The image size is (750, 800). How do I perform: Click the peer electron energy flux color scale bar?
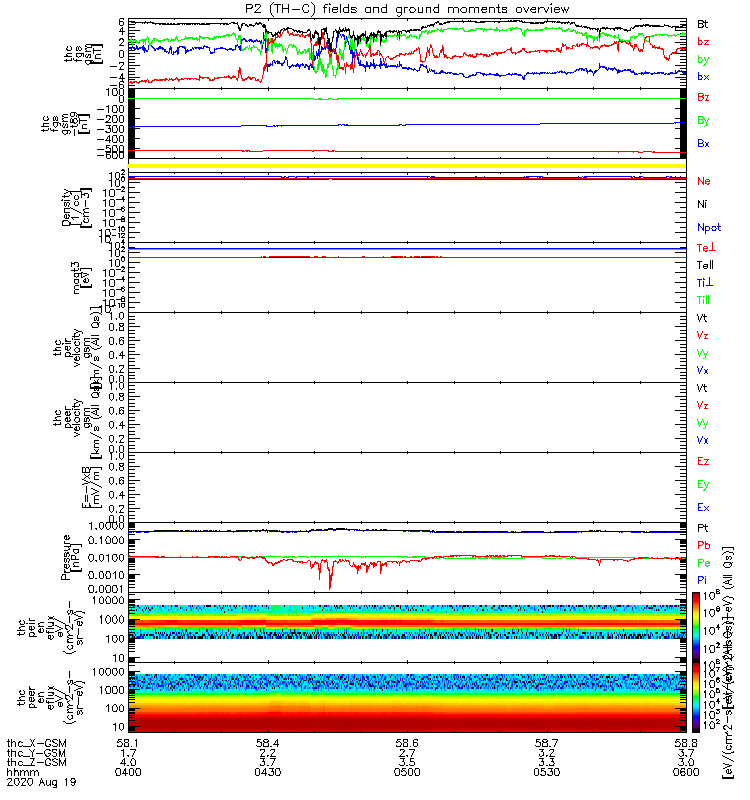click(x=696, y=697)
